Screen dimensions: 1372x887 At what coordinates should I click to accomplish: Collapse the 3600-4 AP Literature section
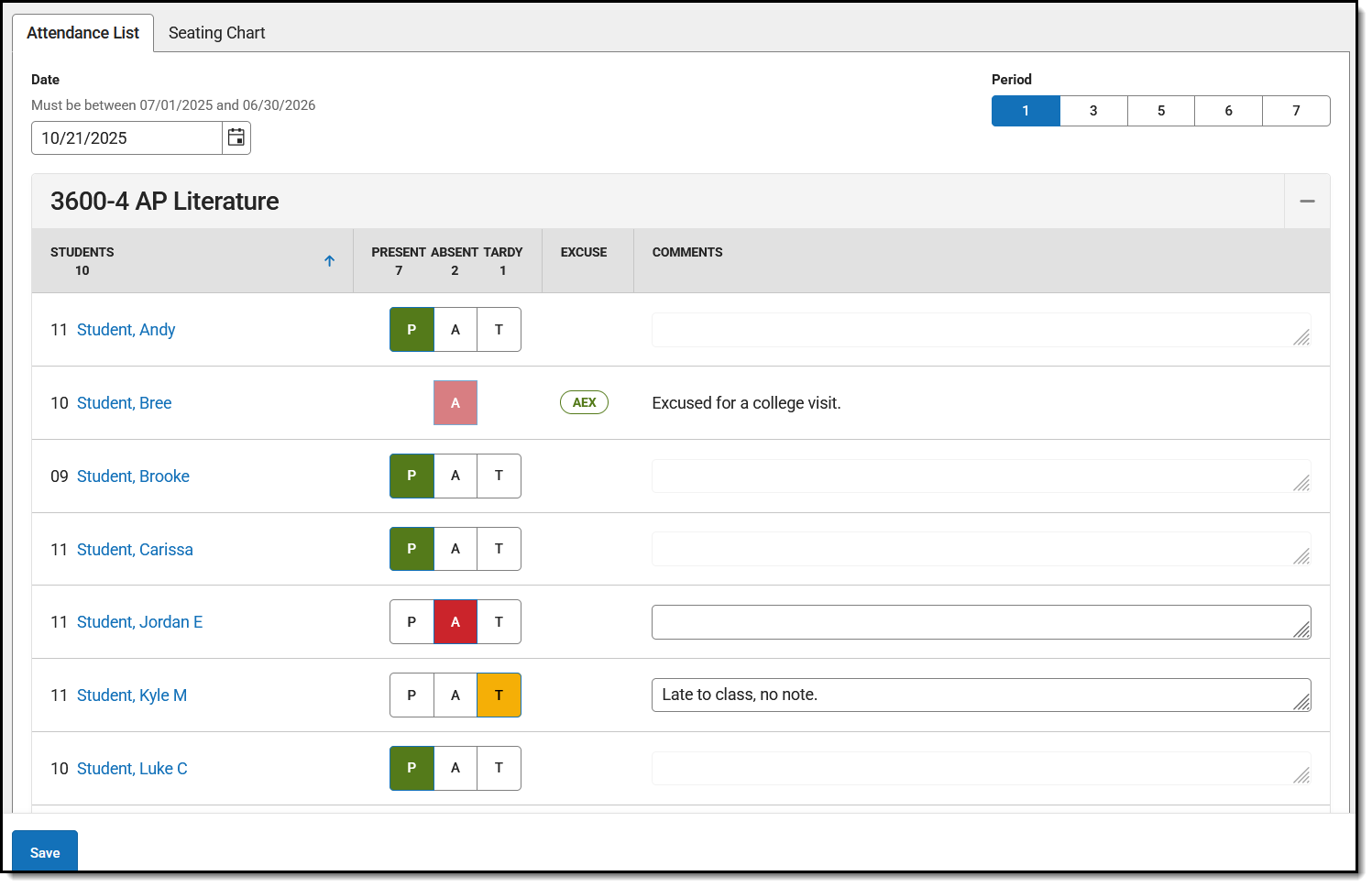click(1307, 201)
